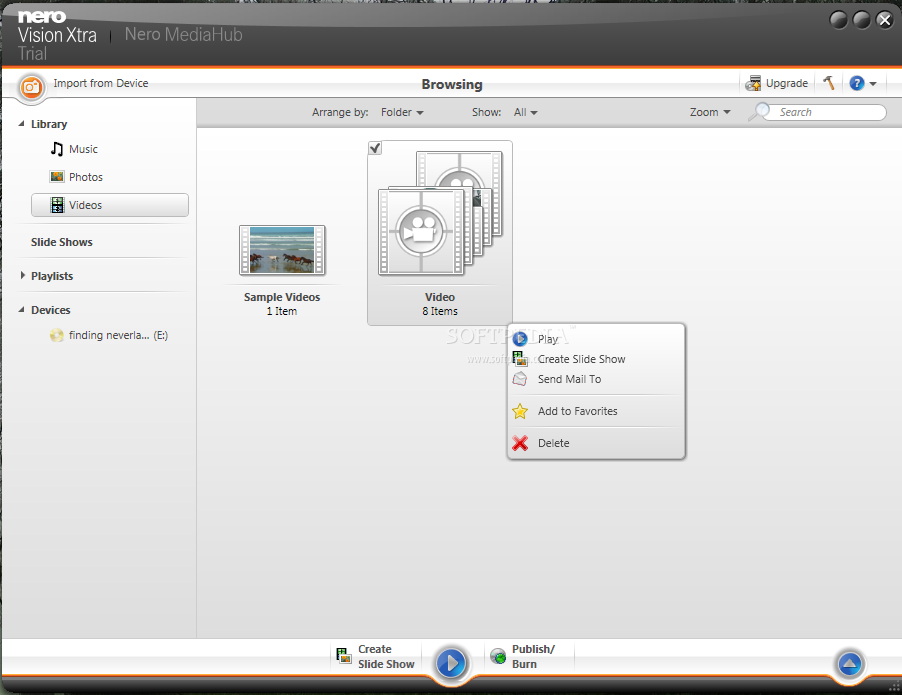Click the large blue Play button
The image size is (902, 695).
451,663
